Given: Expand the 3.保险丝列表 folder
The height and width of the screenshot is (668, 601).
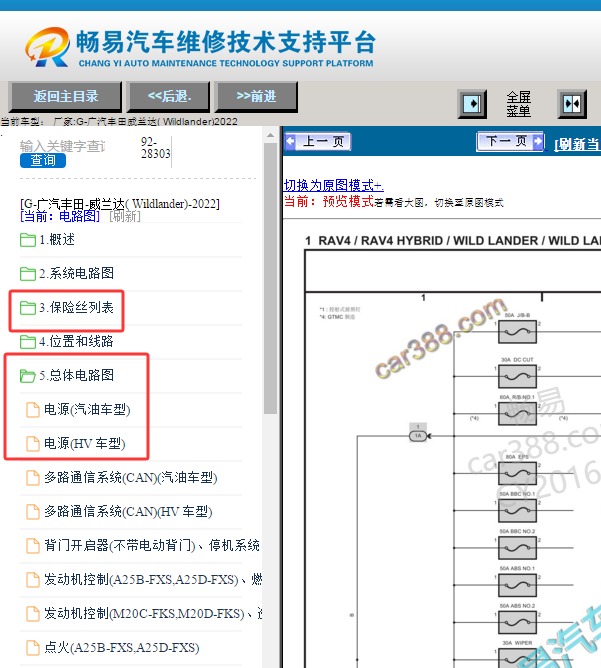Looking at the screenshot, I should coord(77,307).
